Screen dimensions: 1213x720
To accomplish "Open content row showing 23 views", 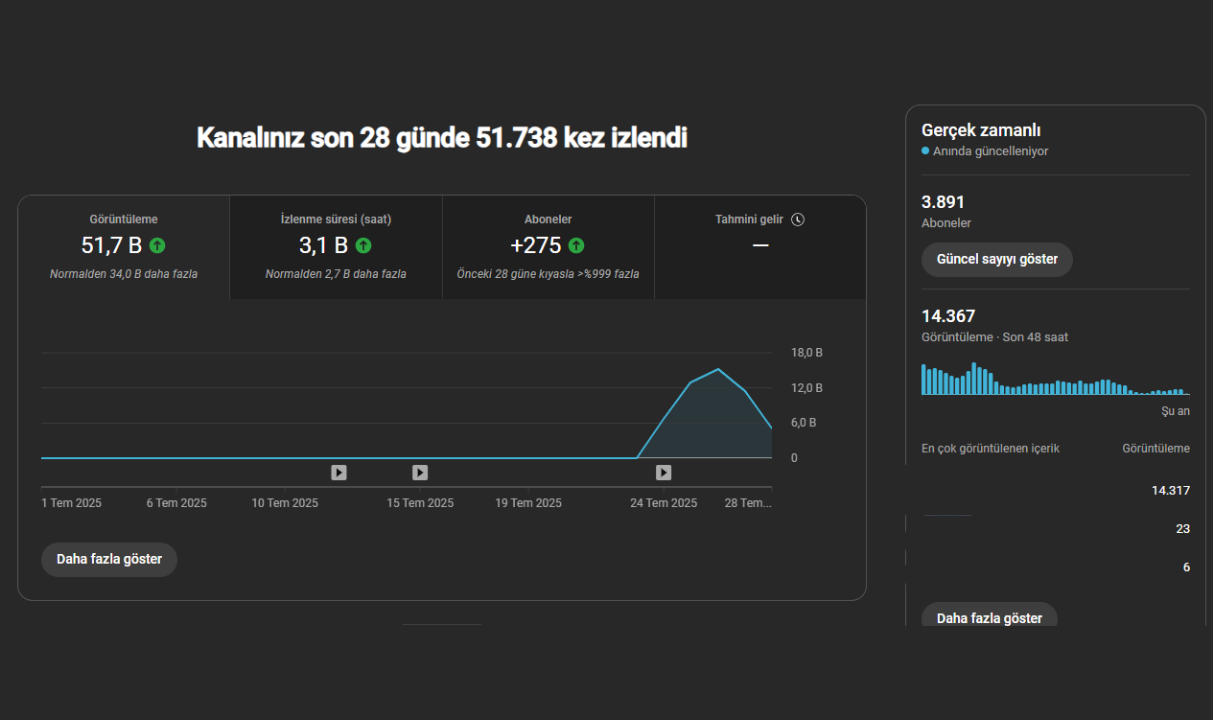I will click(x=1056, y=529).
